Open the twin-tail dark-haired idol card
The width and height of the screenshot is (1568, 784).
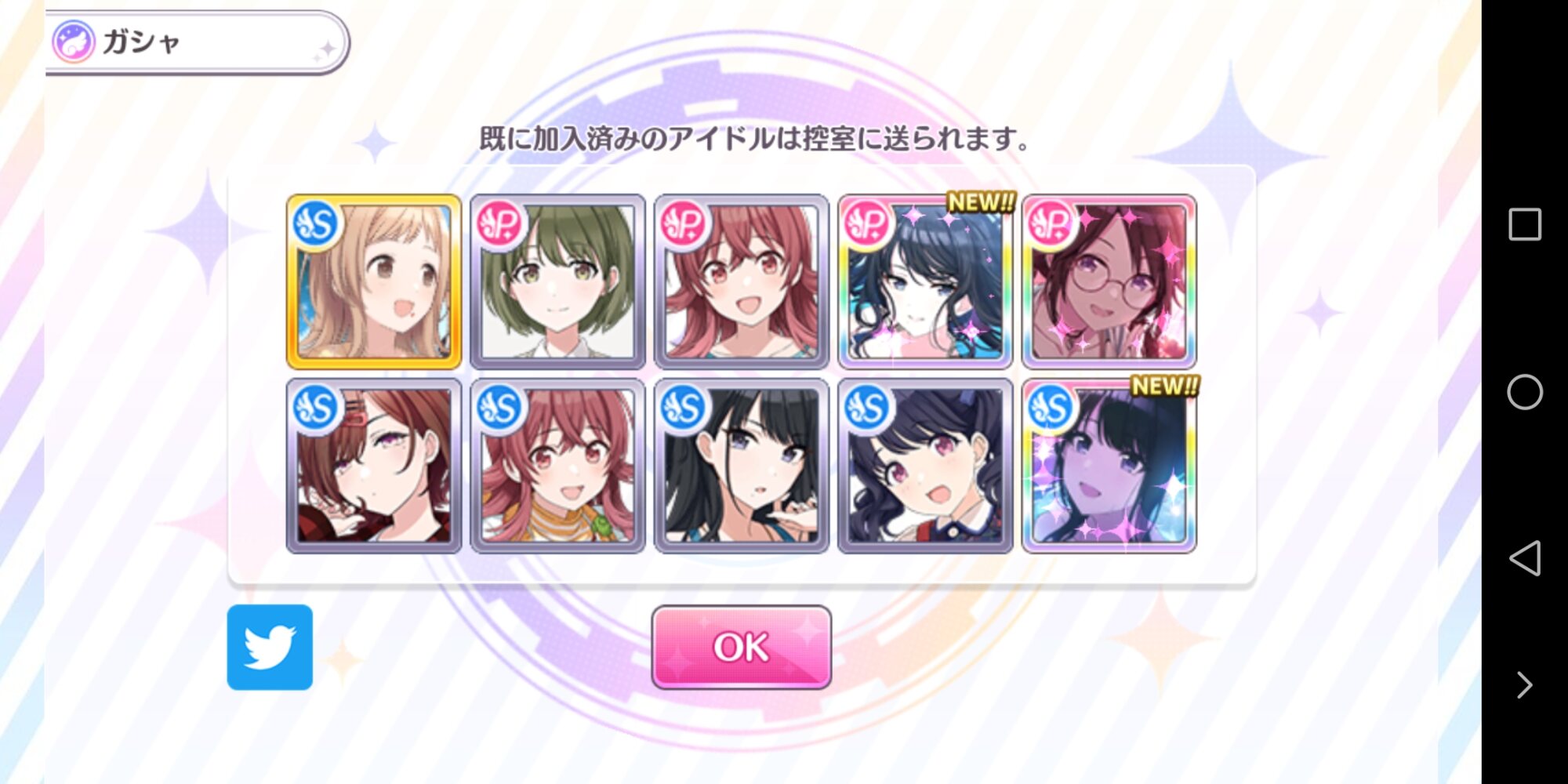click(925, 466)
